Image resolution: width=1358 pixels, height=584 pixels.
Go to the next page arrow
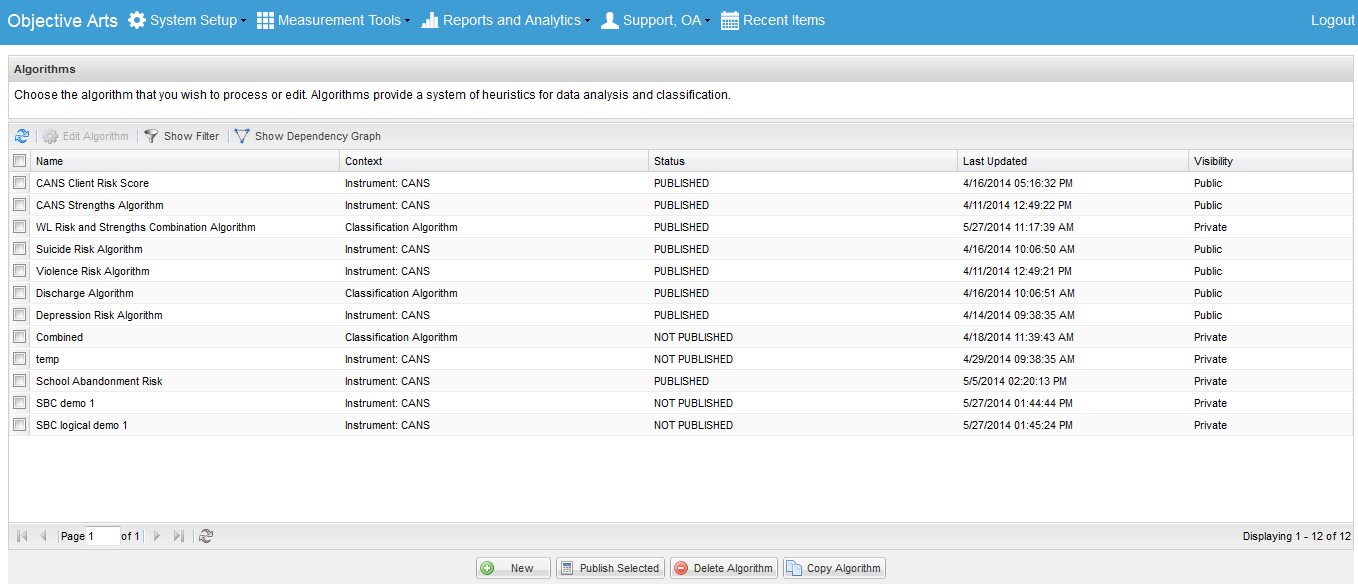[x=156, y=536]
